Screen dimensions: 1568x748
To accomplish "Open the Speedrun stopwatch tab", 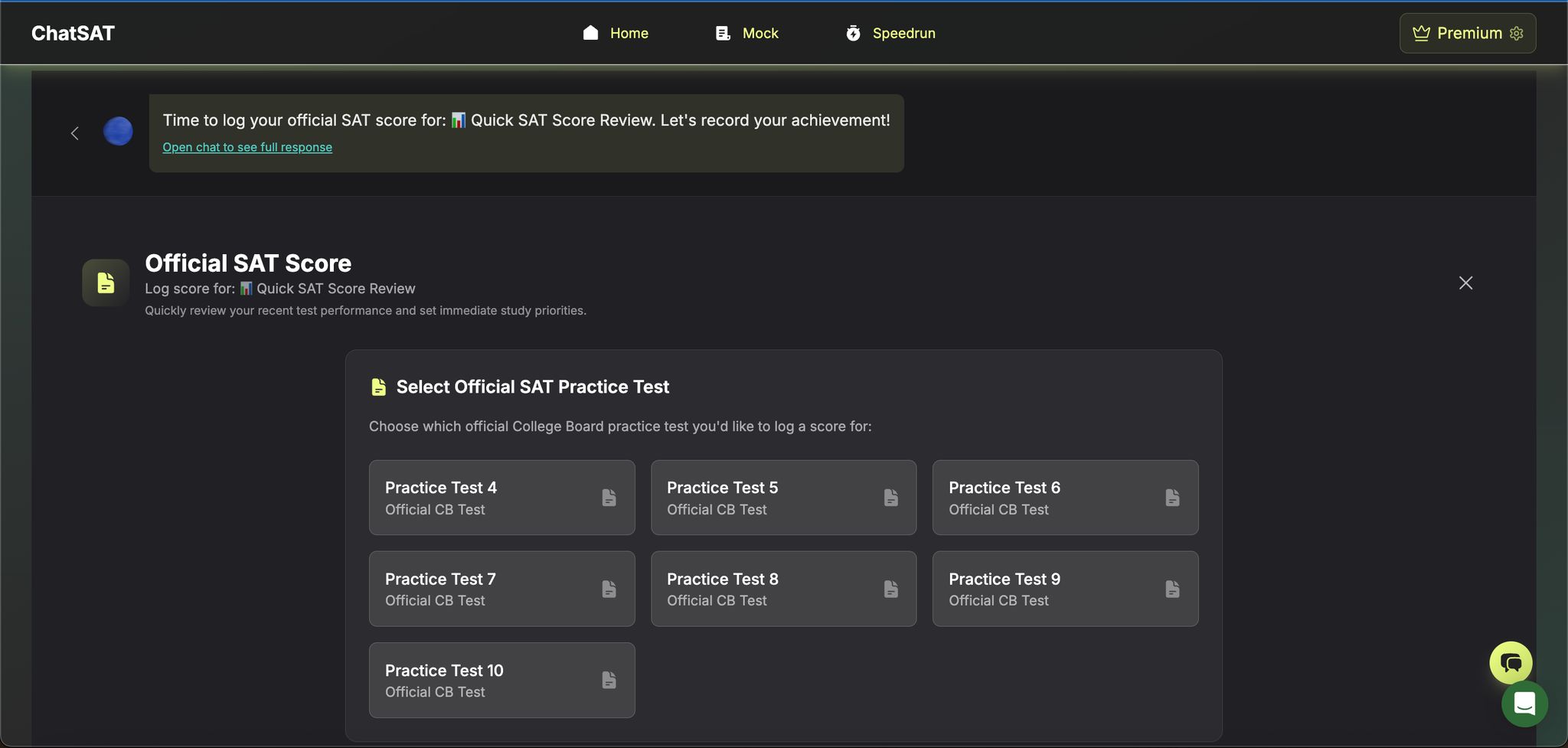I will click(890, 33).
